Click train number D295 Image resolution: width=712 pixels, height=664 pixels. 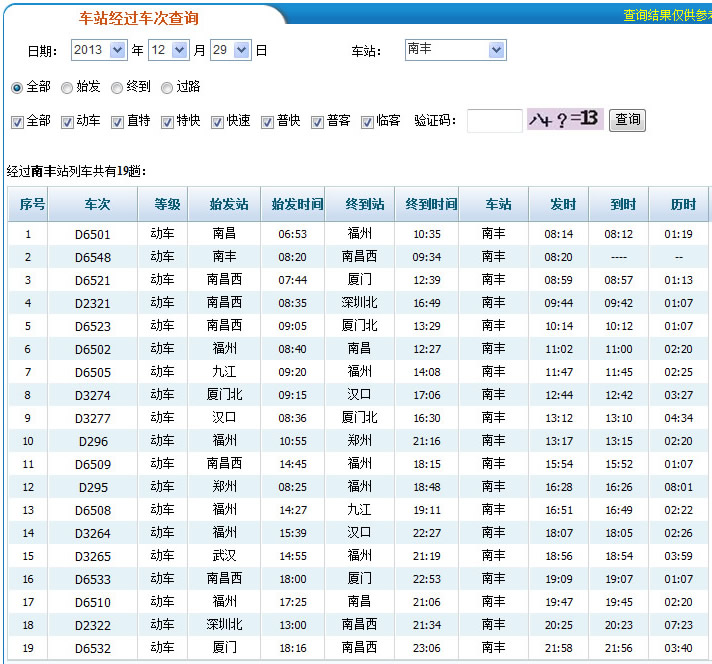(93, 487)
